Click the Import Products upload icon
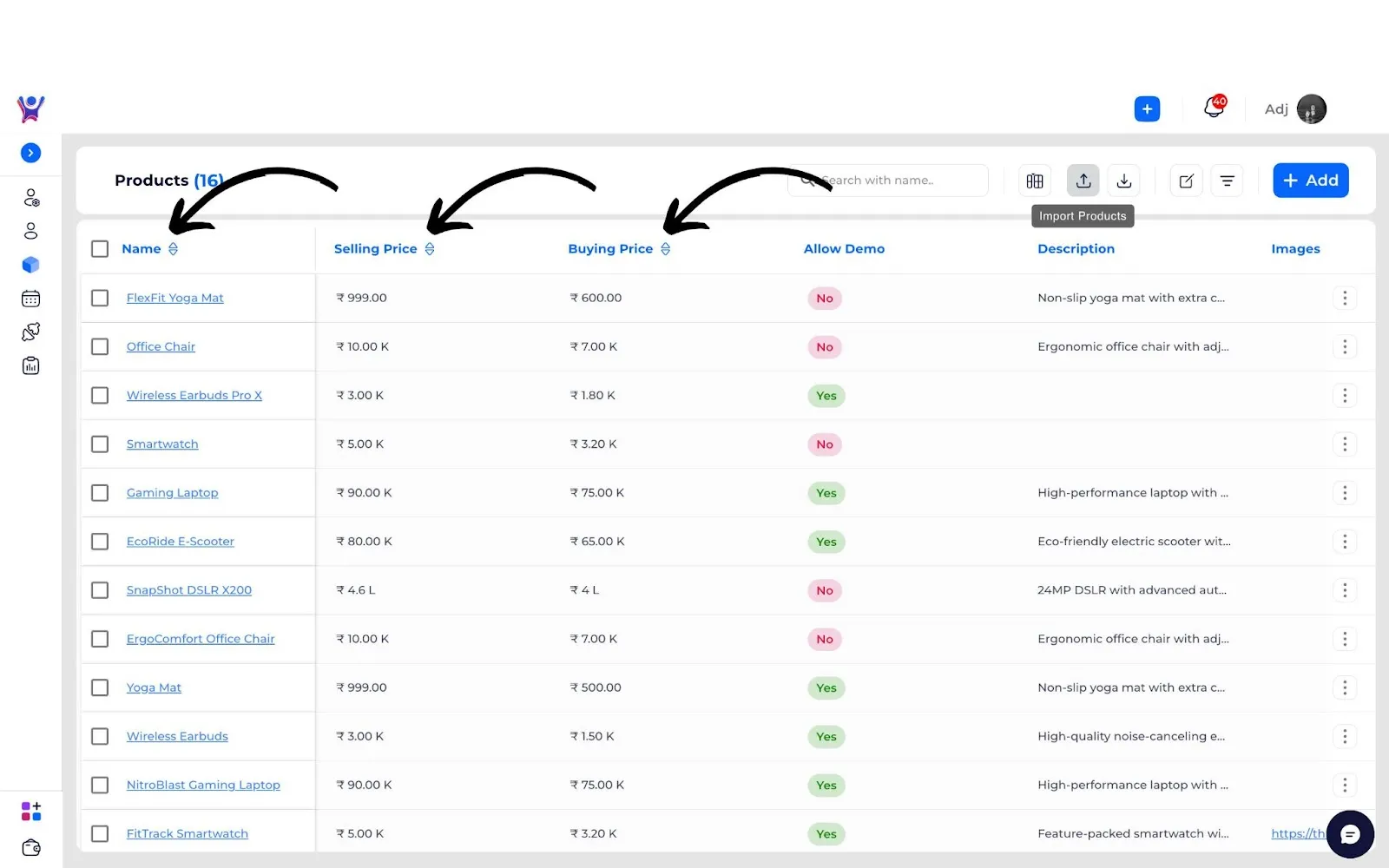The width and height of the screenshot is (1389, 868). [1083, 181]
